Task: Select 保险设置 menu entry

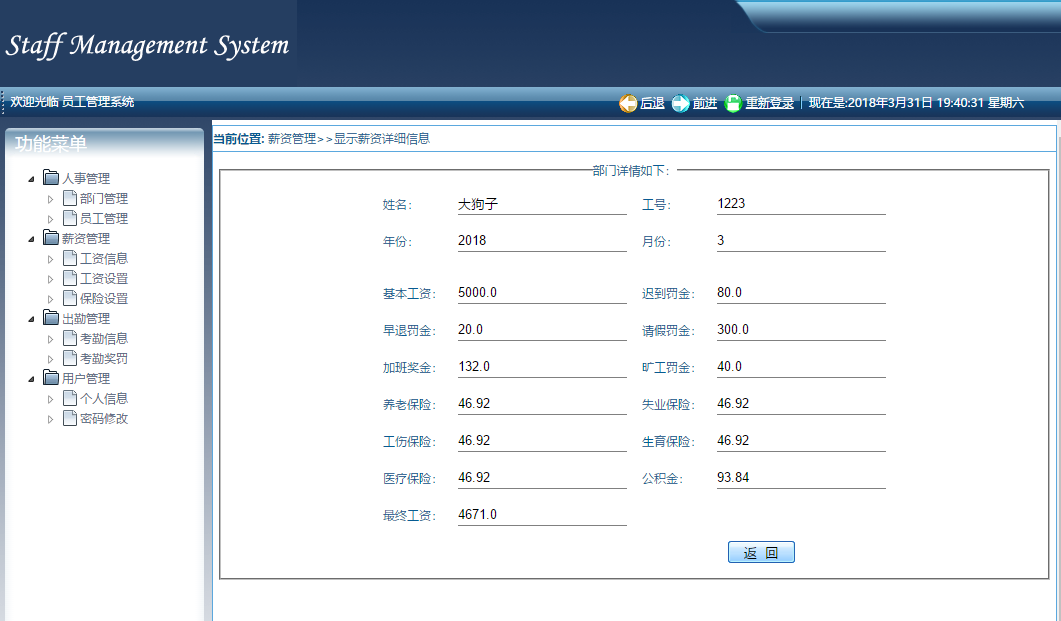Action: [x=104, y=299]
